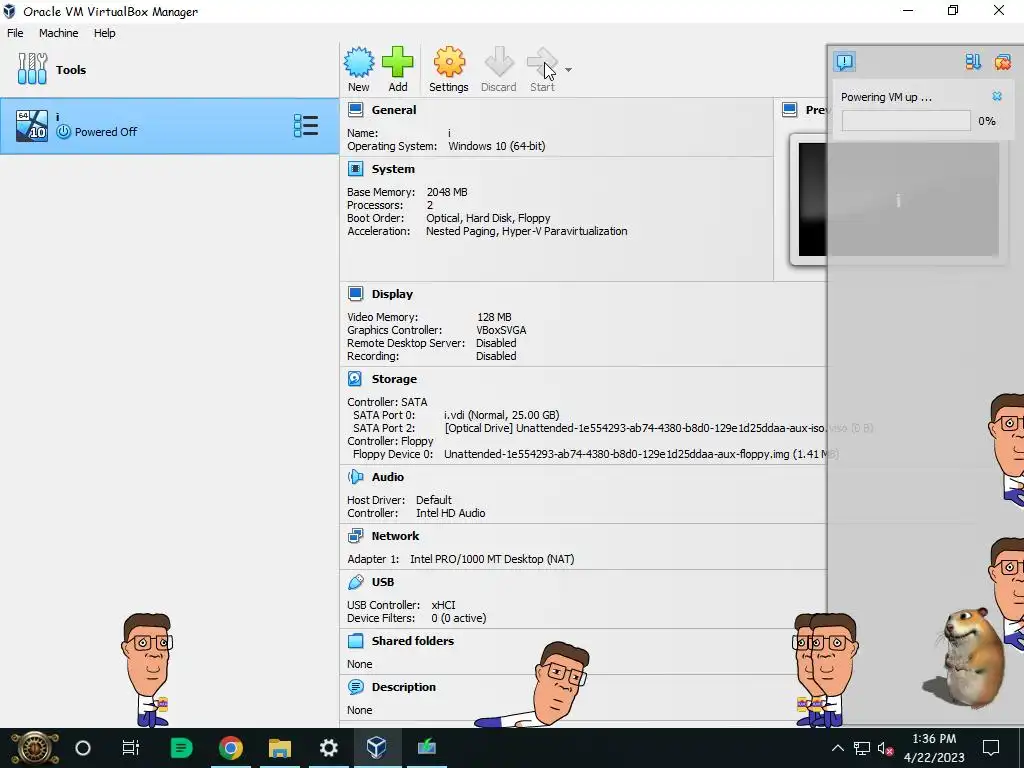
Task: Click the General section heading
Action: coord(394,110)
